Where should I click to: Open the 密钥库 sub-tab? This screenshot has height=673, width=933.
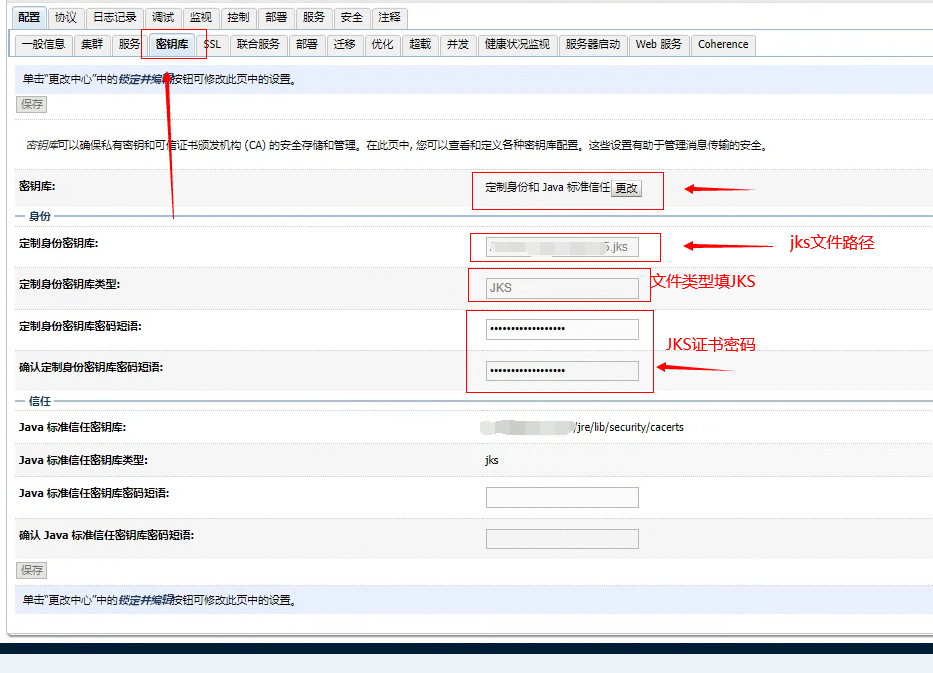click(171, 44)
